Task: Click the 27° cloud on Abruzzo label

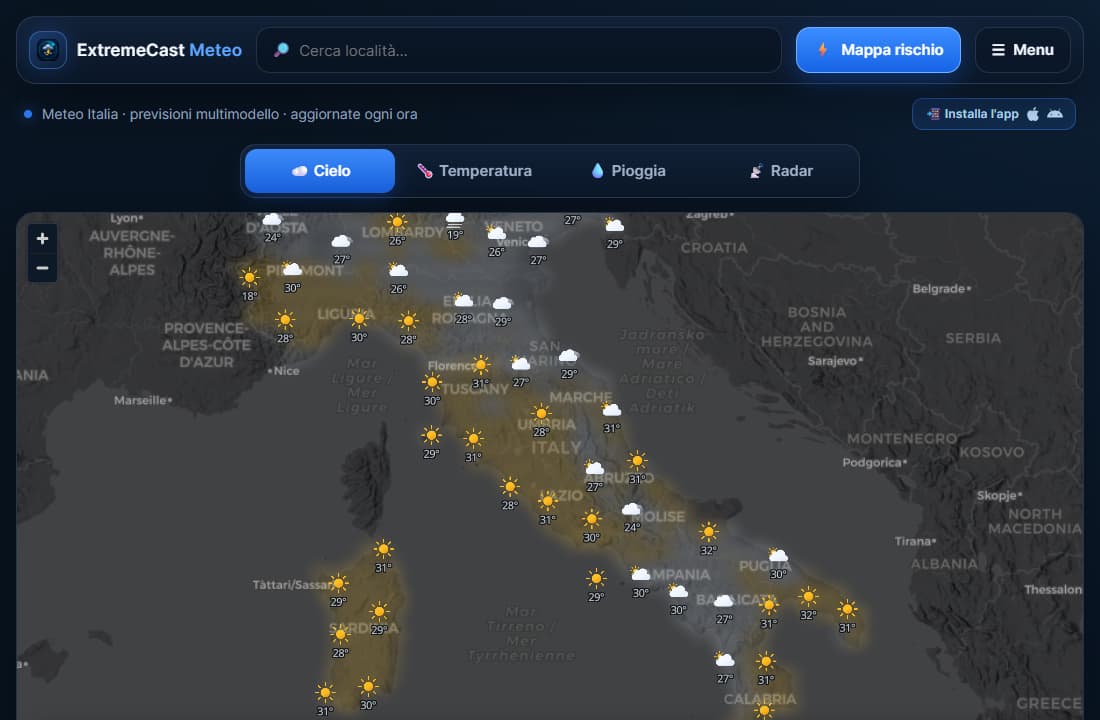Action: (594, 468)
